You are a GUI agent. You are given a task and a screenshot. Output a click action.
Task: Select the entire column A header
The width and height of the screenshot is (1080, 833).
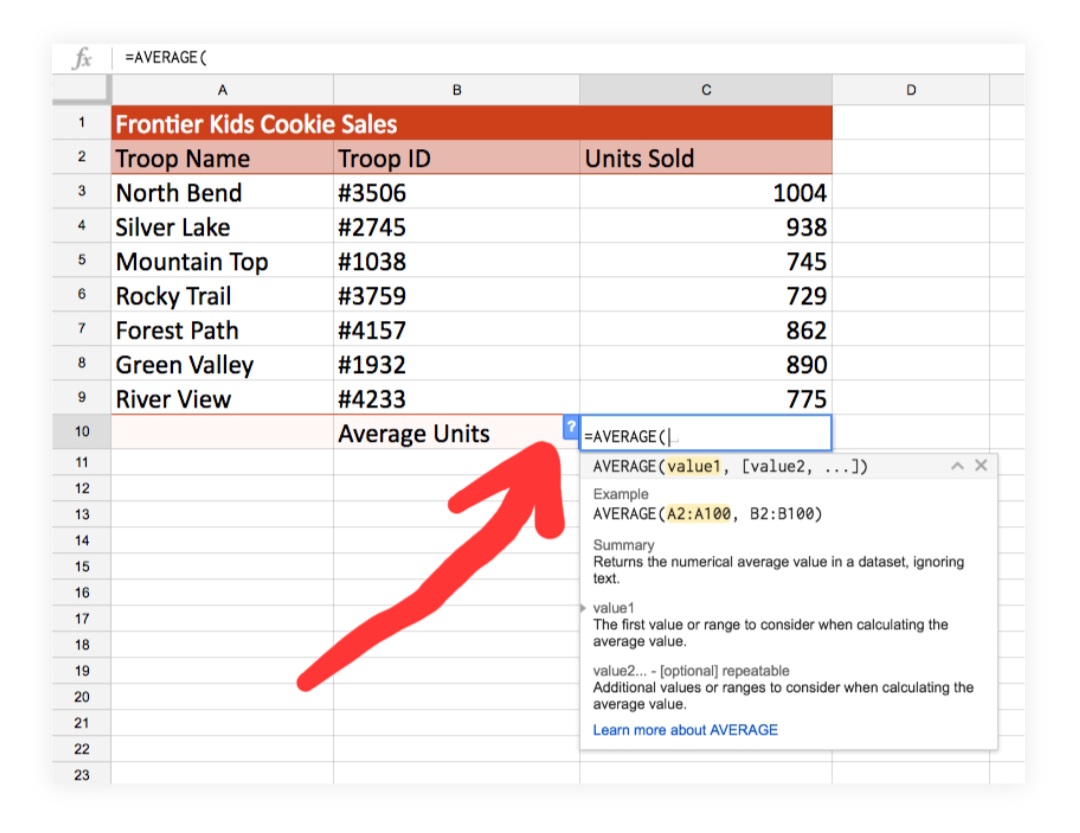[x=222, y=90]
